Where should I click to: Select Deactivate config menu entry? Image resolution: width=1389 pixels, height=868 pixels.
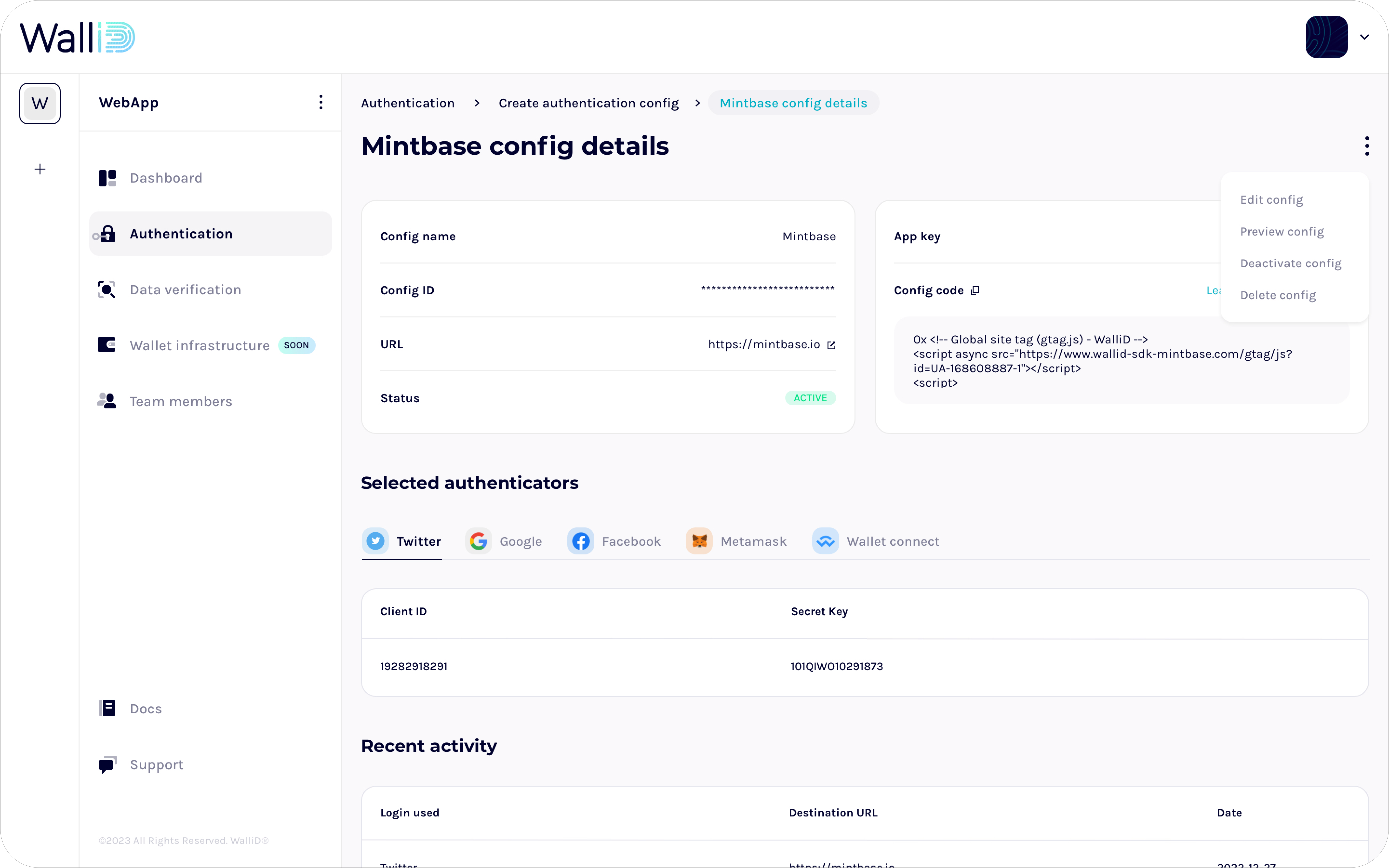pyautogui.click(x=1290, y=263)
